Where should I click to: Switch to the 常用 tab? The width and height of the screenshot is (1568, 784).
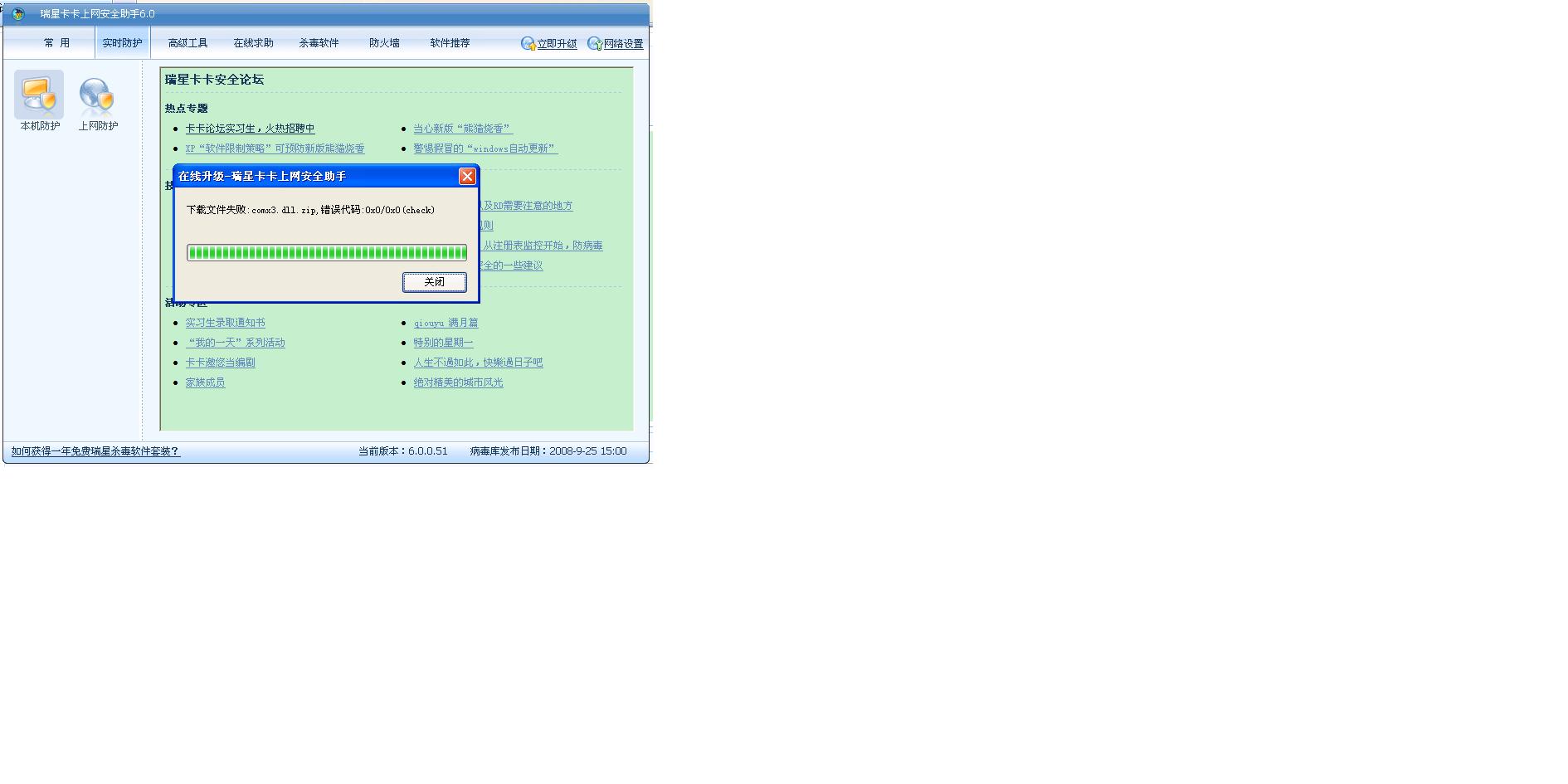point(57,43)
